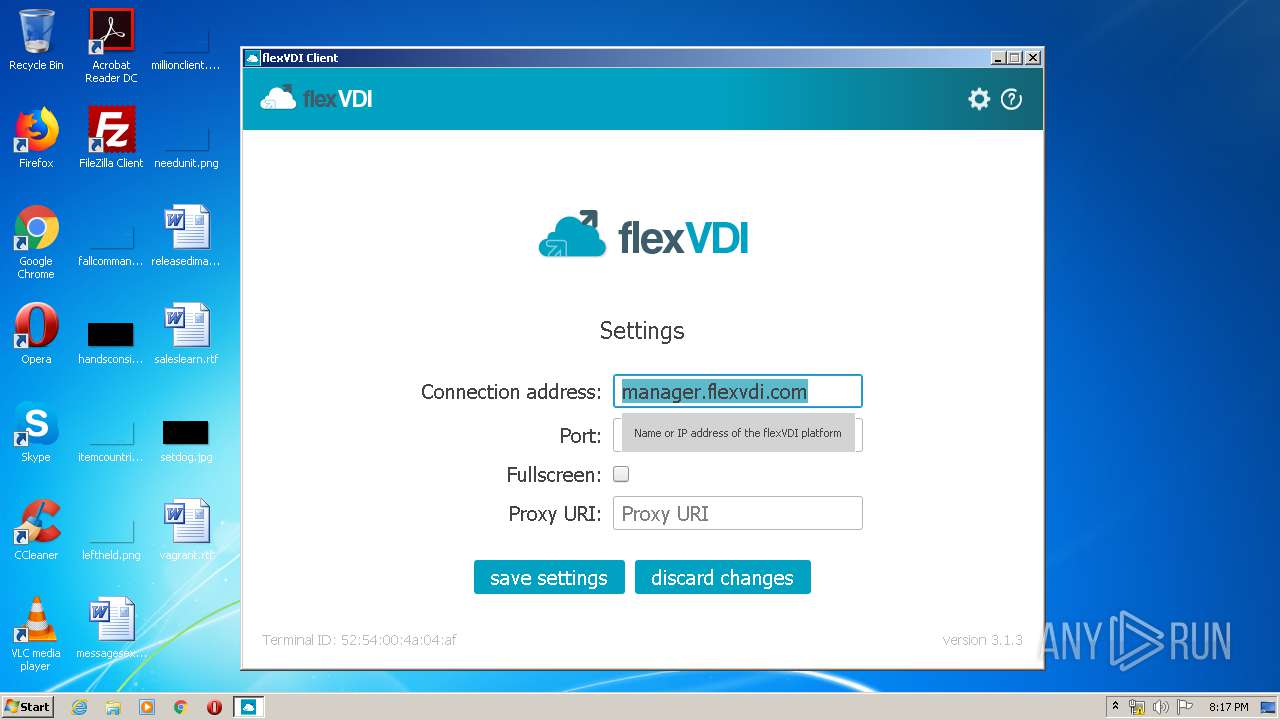Select the vagrant.rtf desktop file
The image size is (1280, 720).
(186, 530)
